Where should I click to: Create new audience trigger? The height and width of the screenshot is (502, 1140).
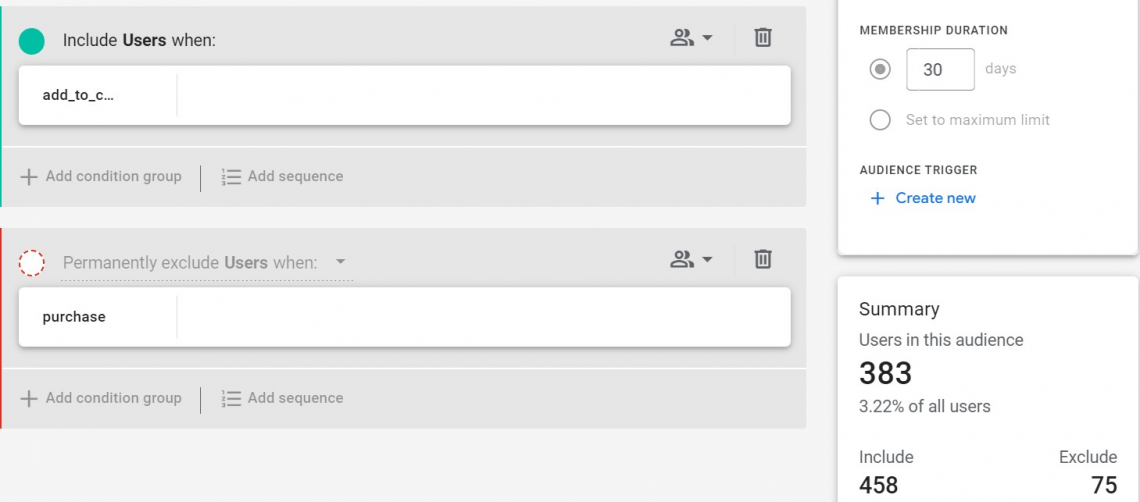point(923,199)
